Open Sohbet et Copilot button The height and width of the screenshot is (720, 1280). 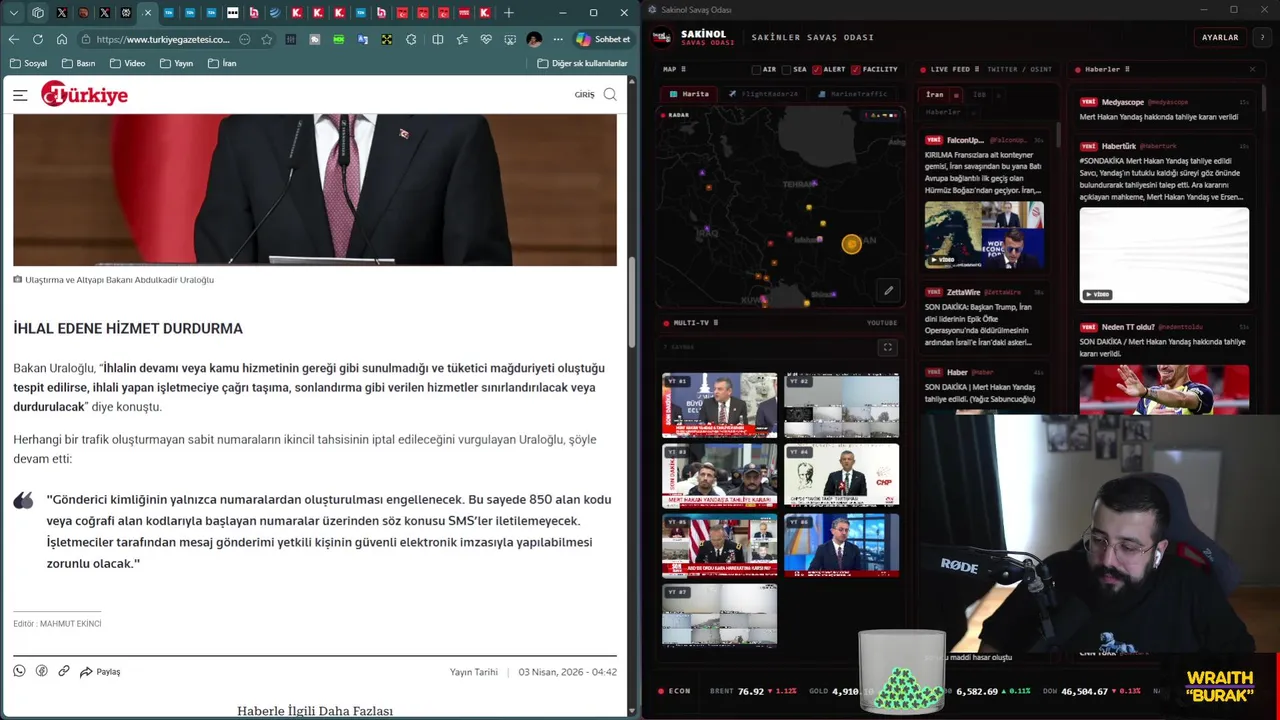point(603,39)
